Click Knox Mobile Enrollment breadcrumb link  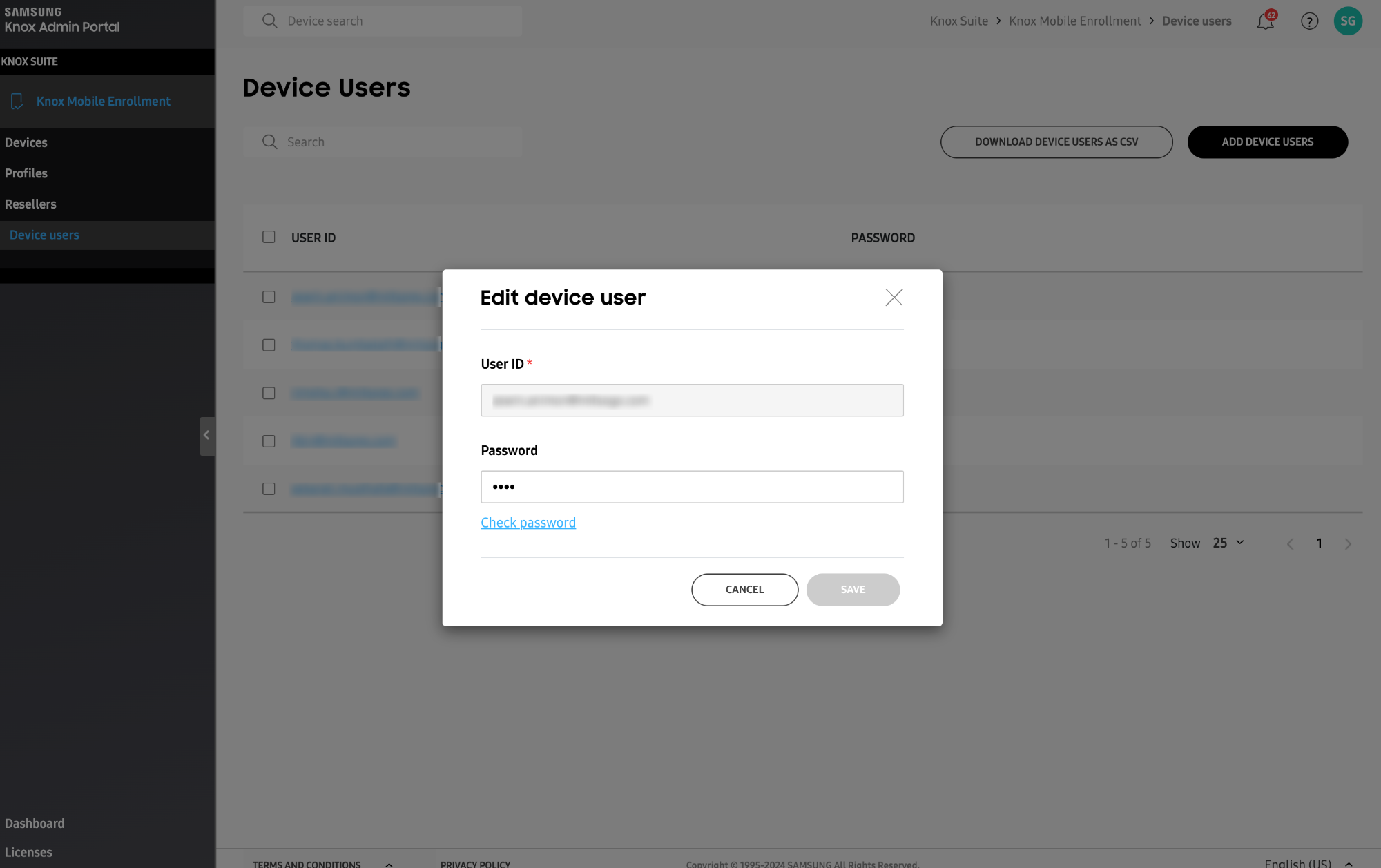(x=1074, y=21)
